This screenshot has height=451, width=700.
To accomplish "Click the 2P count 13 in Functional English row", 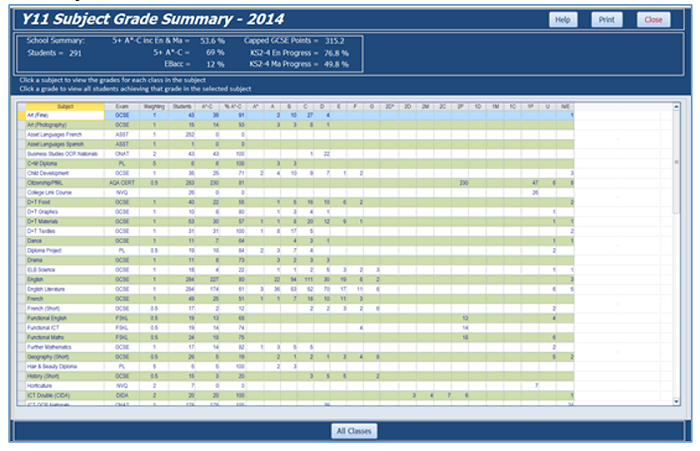I will tap(460, 318).
